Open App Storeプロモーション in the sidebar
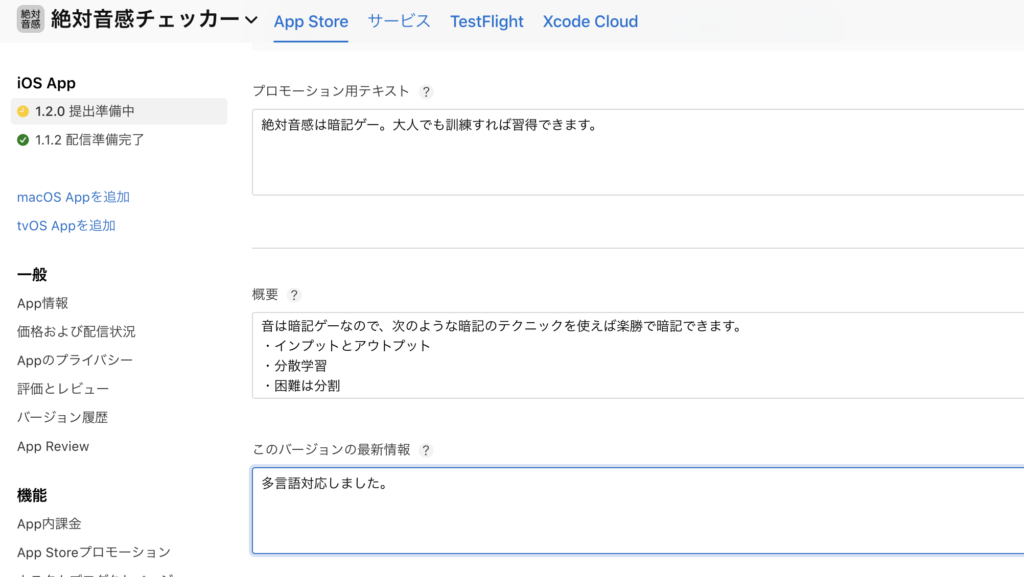Image resolution: width=1024 pixels, height=577 pixels. (x=94, y=552)
